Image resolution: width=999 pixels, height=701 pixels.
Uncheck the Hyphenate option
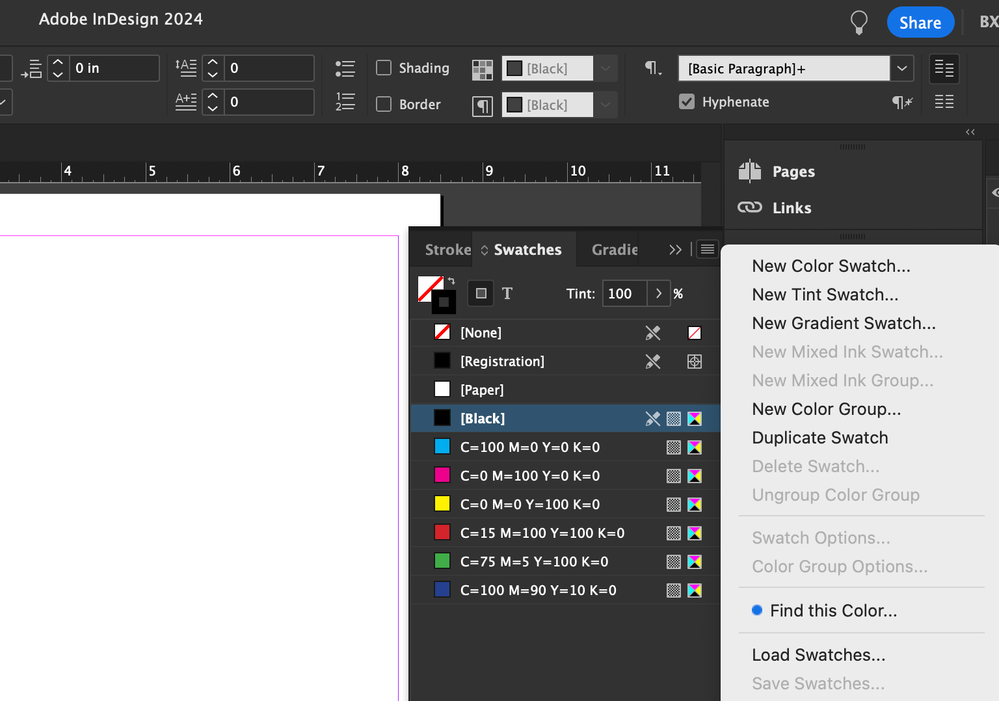point(686,101)
